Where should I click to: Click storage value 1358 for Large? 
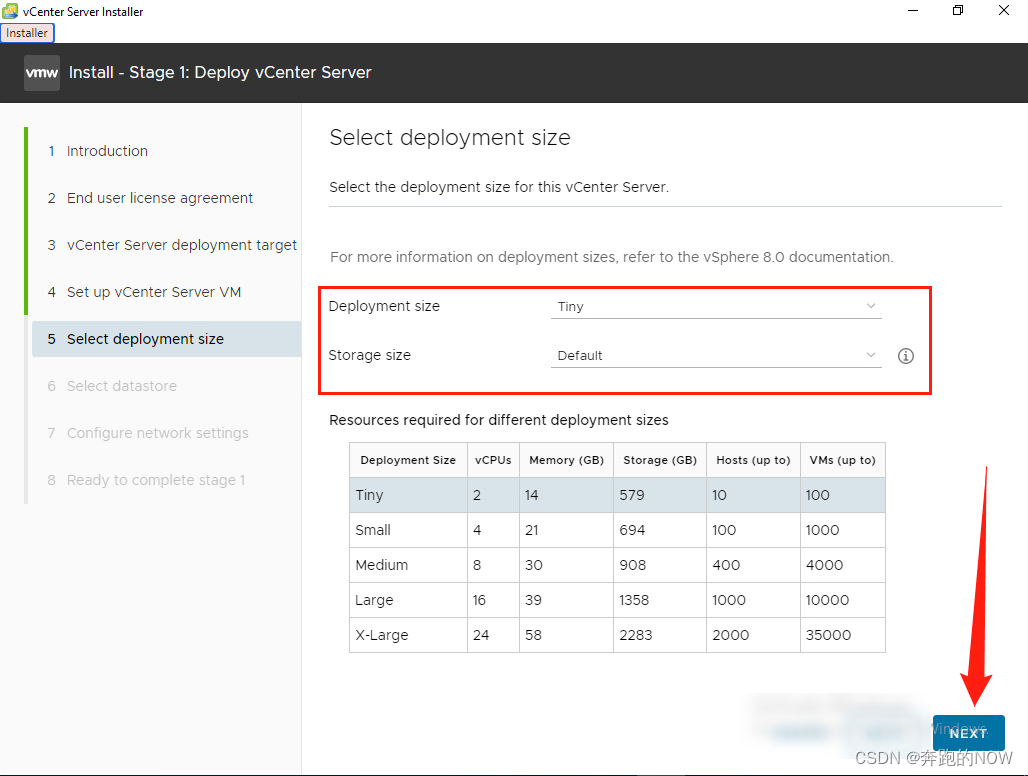pyautogui.click(x=634, y=600)
